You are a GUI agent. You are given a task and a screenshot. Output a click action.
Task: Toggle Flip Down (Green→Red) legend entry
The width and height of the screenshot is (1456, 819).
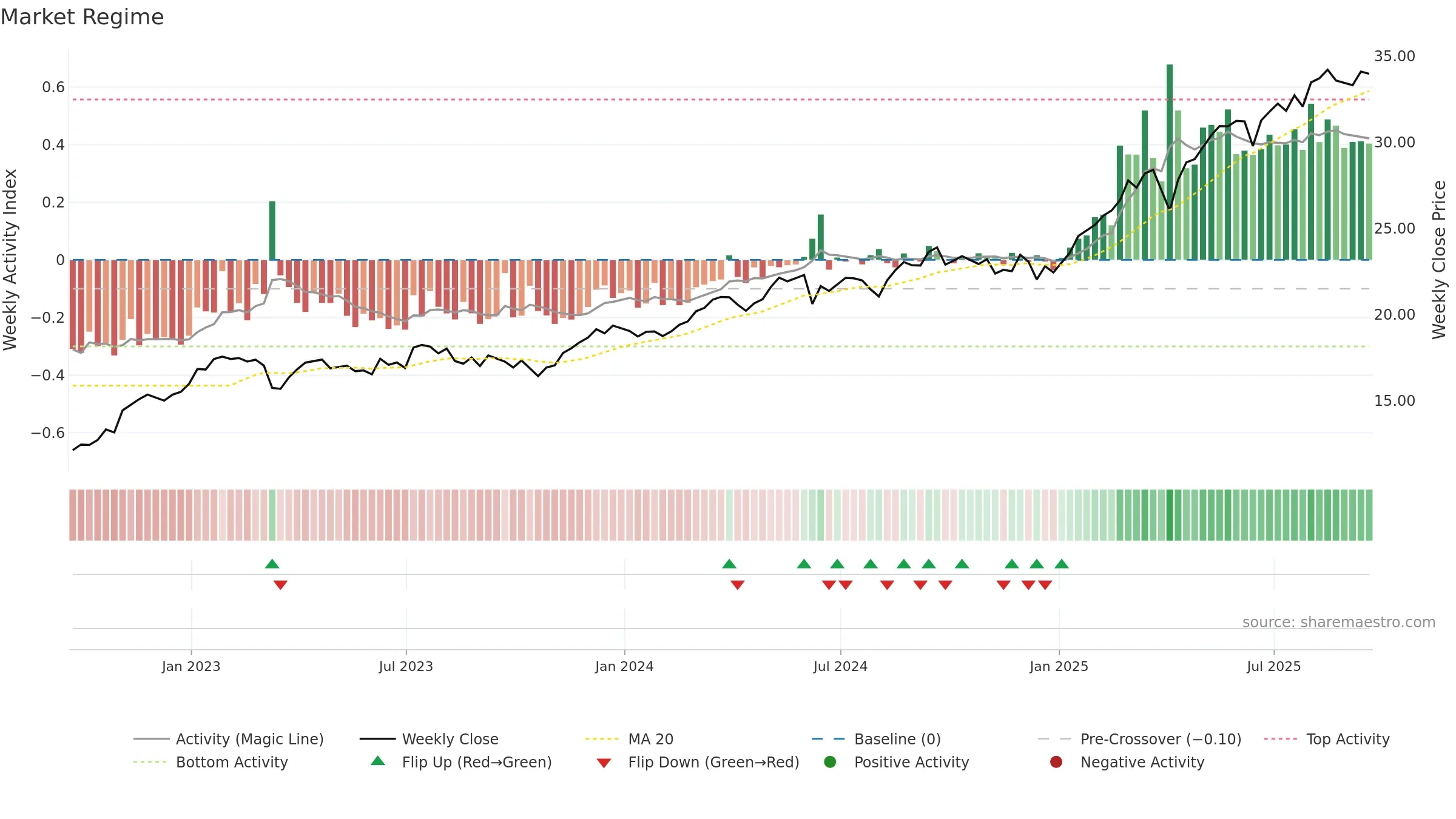(698, 762)
